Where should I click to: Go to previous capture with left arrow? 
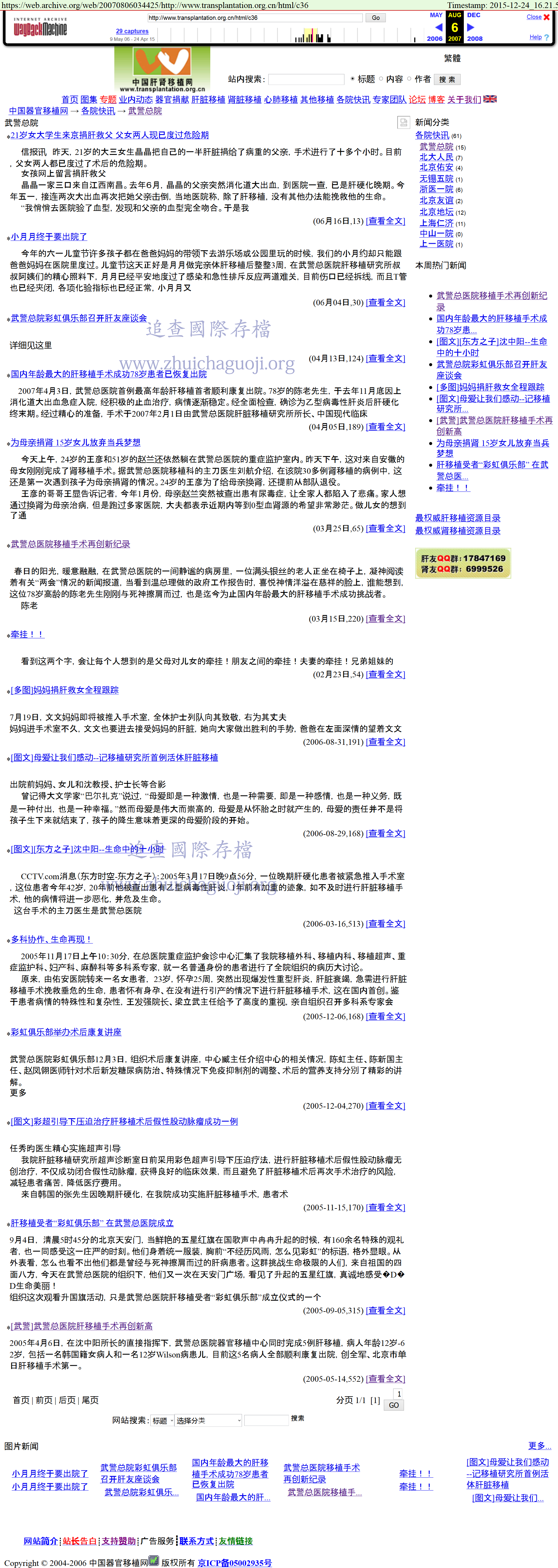438,27
